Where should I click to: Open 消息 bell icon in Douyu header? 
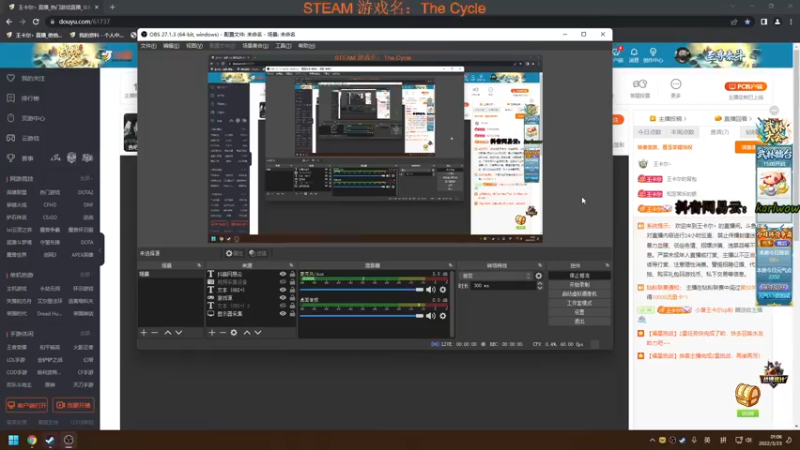click(634, 55)
